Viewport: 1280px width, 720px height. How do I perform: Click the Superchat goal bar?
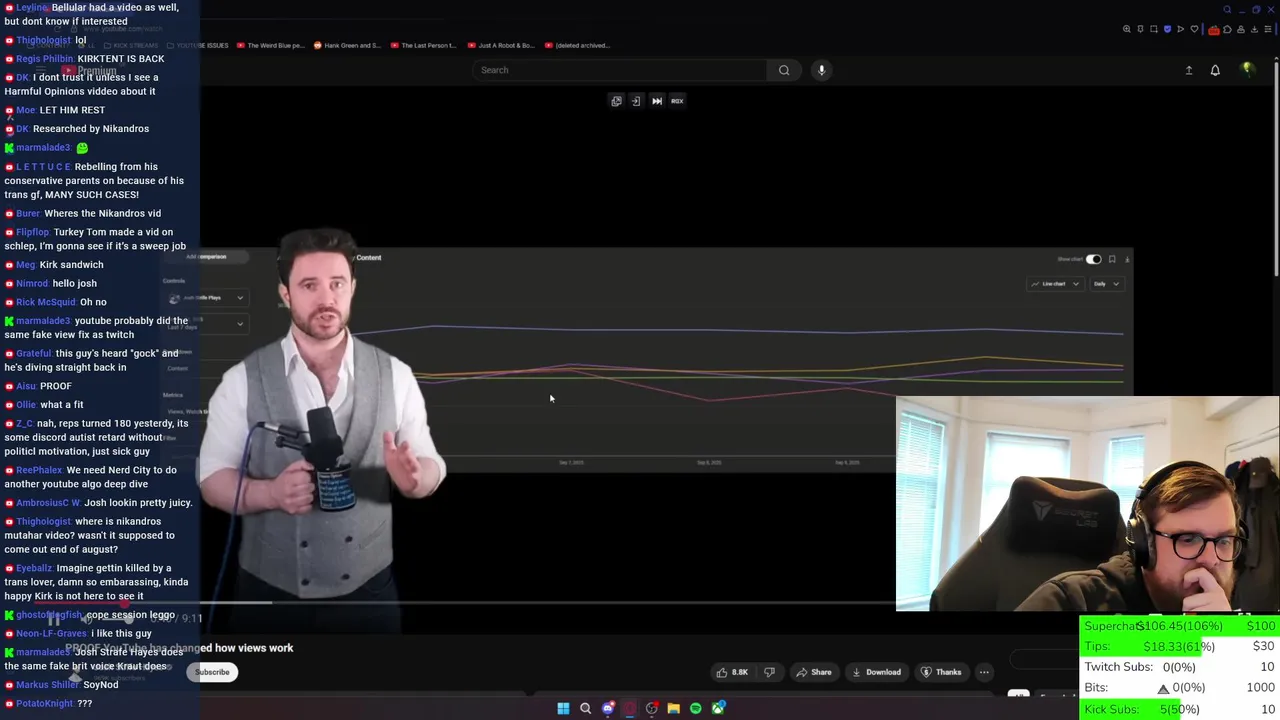[x=1180, y=626]
